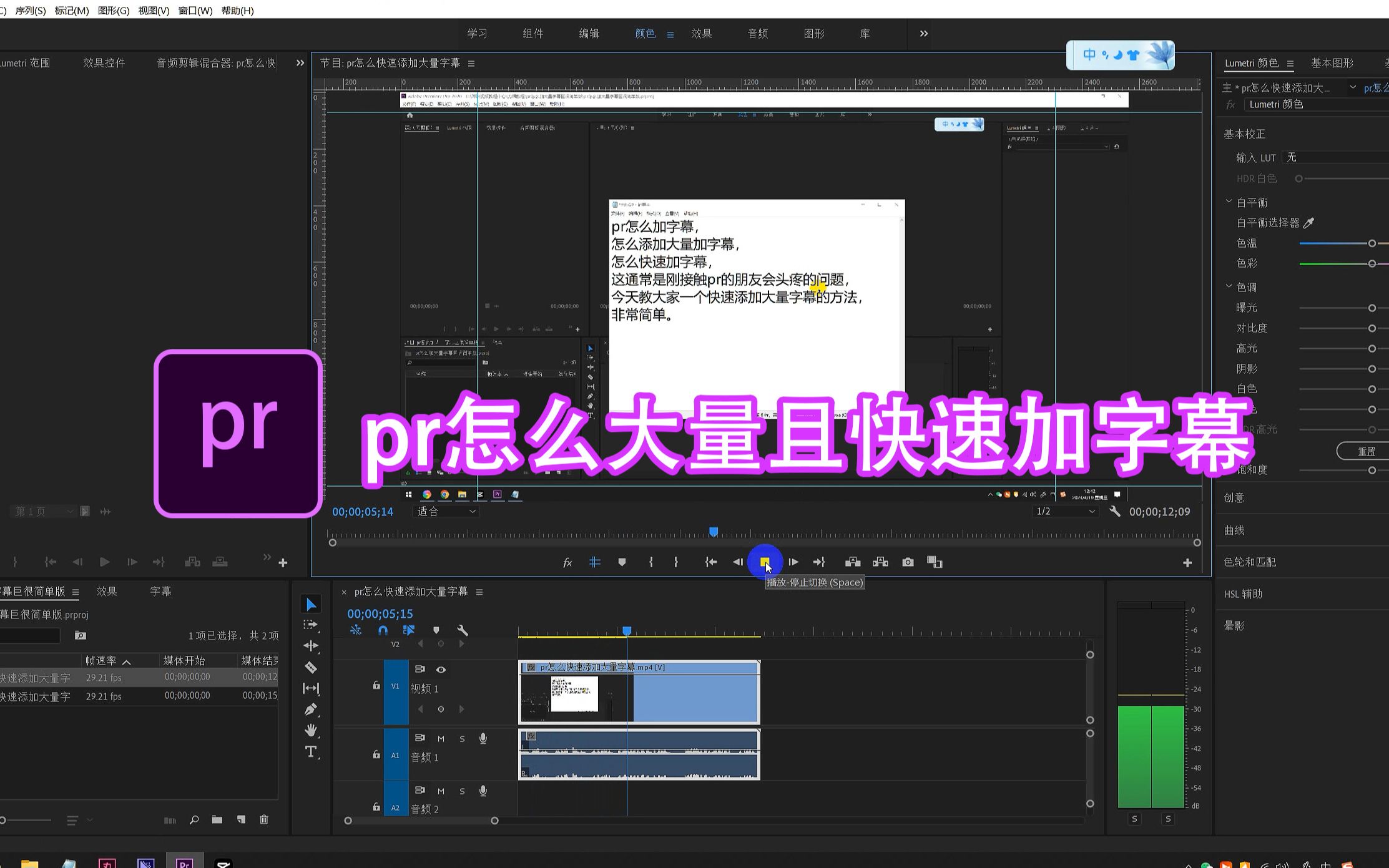Click the Lift button in Program monitor

853,562
